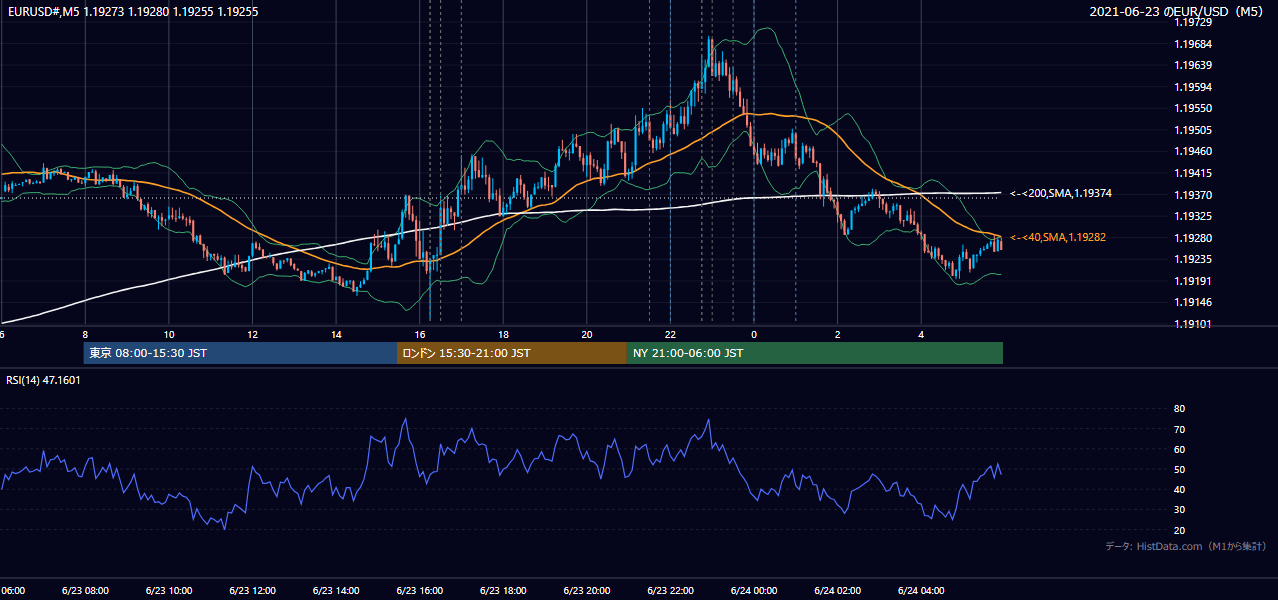Click price axis value 1.19235
The height and width of the screenshot is (600, 1278).
click(x=1192, y=259)
